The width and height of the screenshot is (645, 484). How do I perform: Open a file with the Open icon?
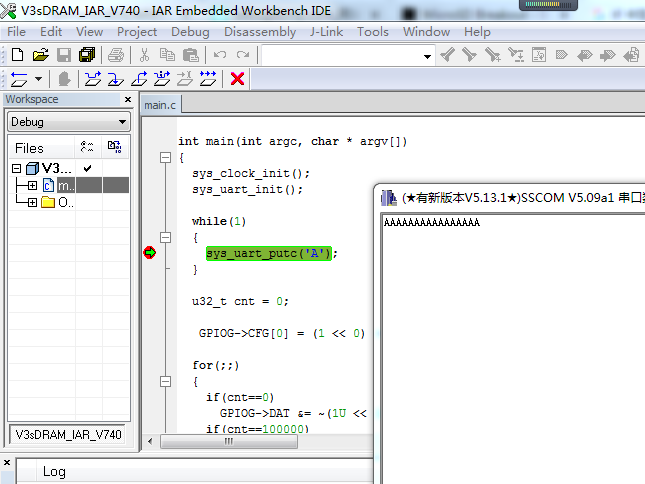(x=40, y=55)
